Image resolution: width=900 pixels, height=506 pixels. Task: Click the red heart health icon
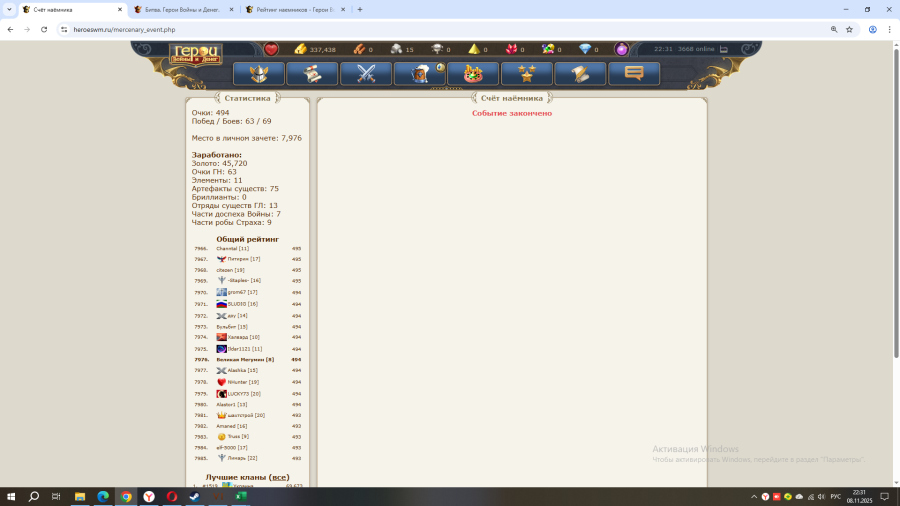tap(271, 49)
